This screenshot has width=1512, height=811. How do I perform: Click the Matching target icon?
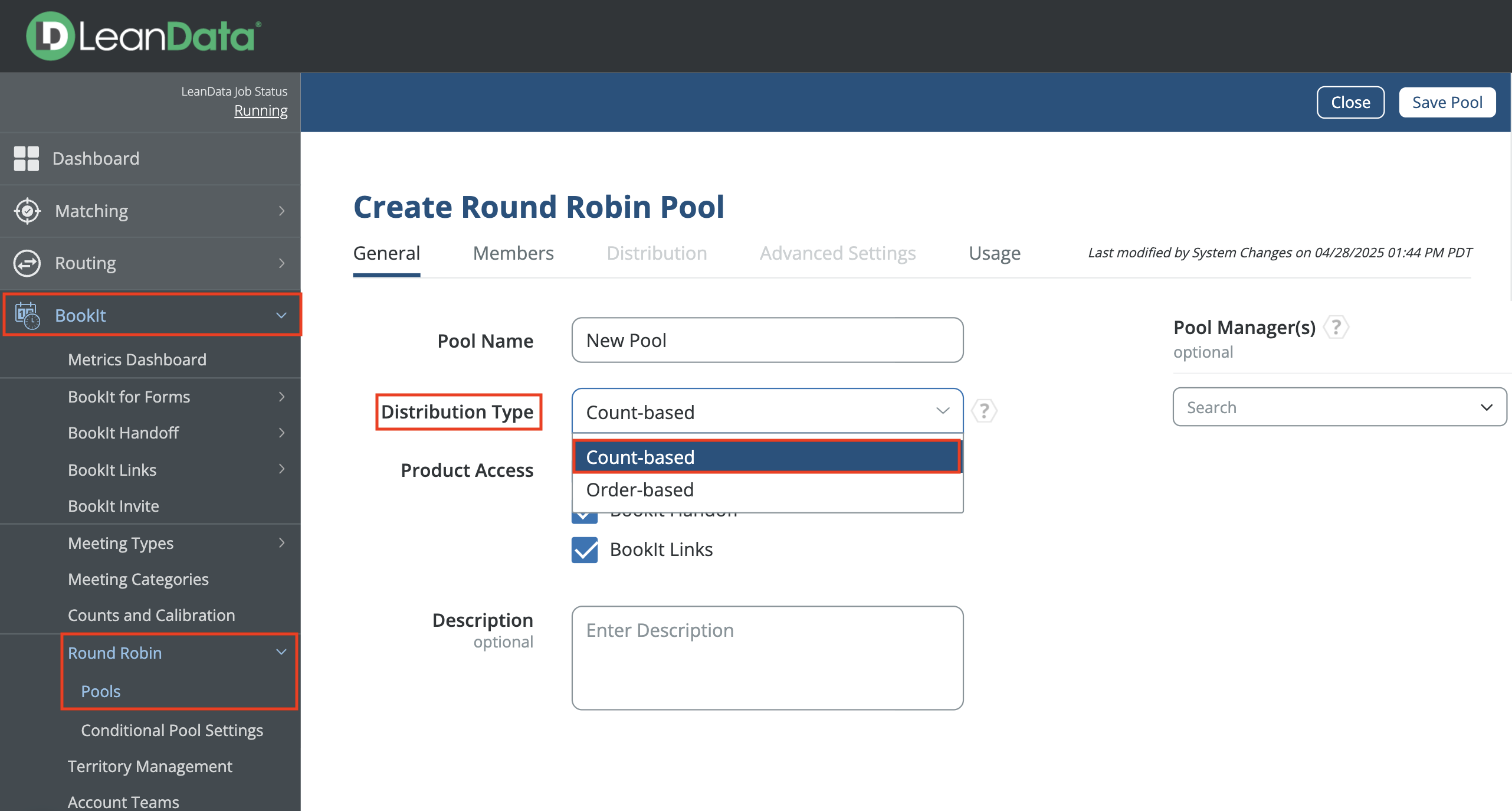pos(27,211)
